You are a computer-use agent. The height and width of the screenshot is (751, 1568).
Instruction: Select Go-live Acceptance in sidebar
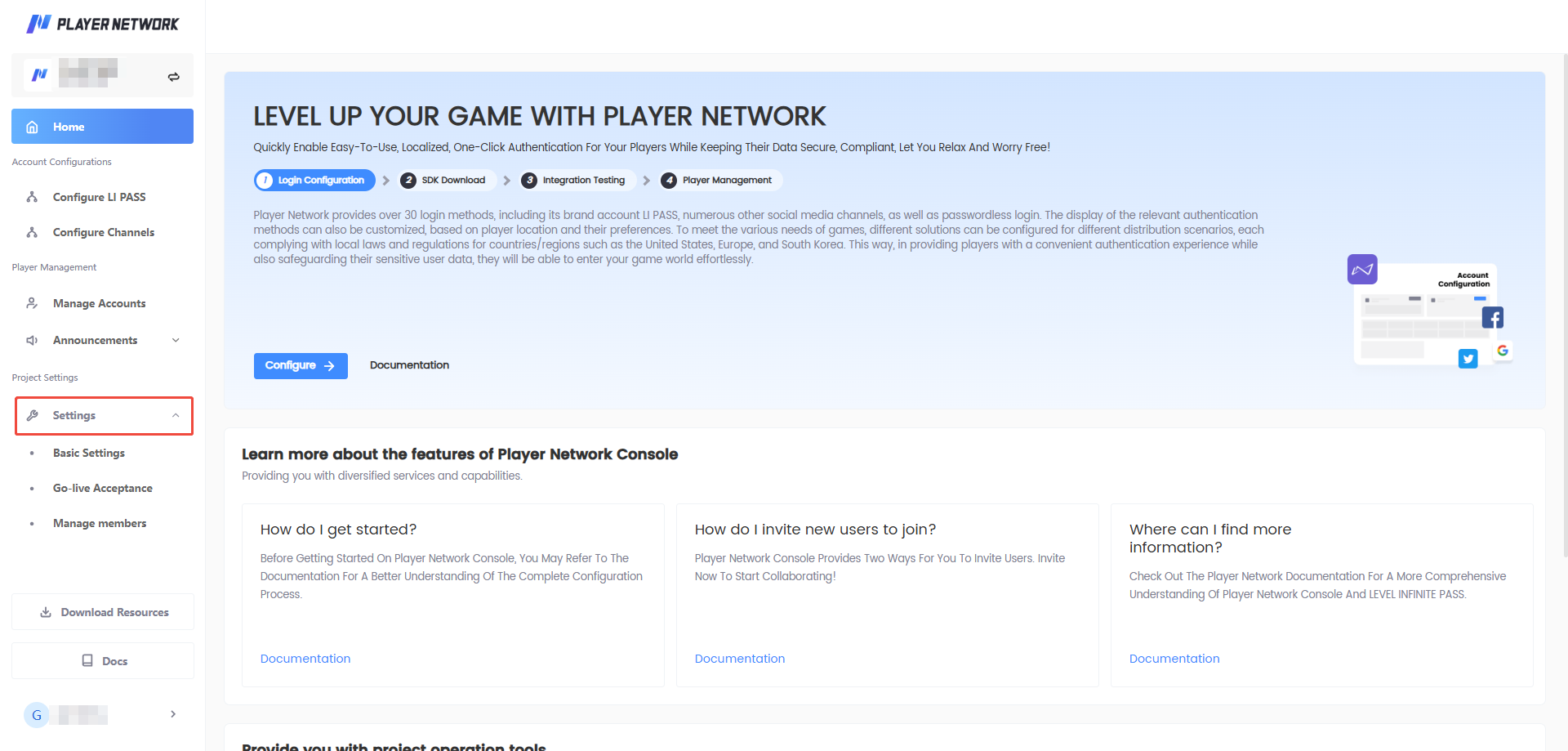[103, 488]
